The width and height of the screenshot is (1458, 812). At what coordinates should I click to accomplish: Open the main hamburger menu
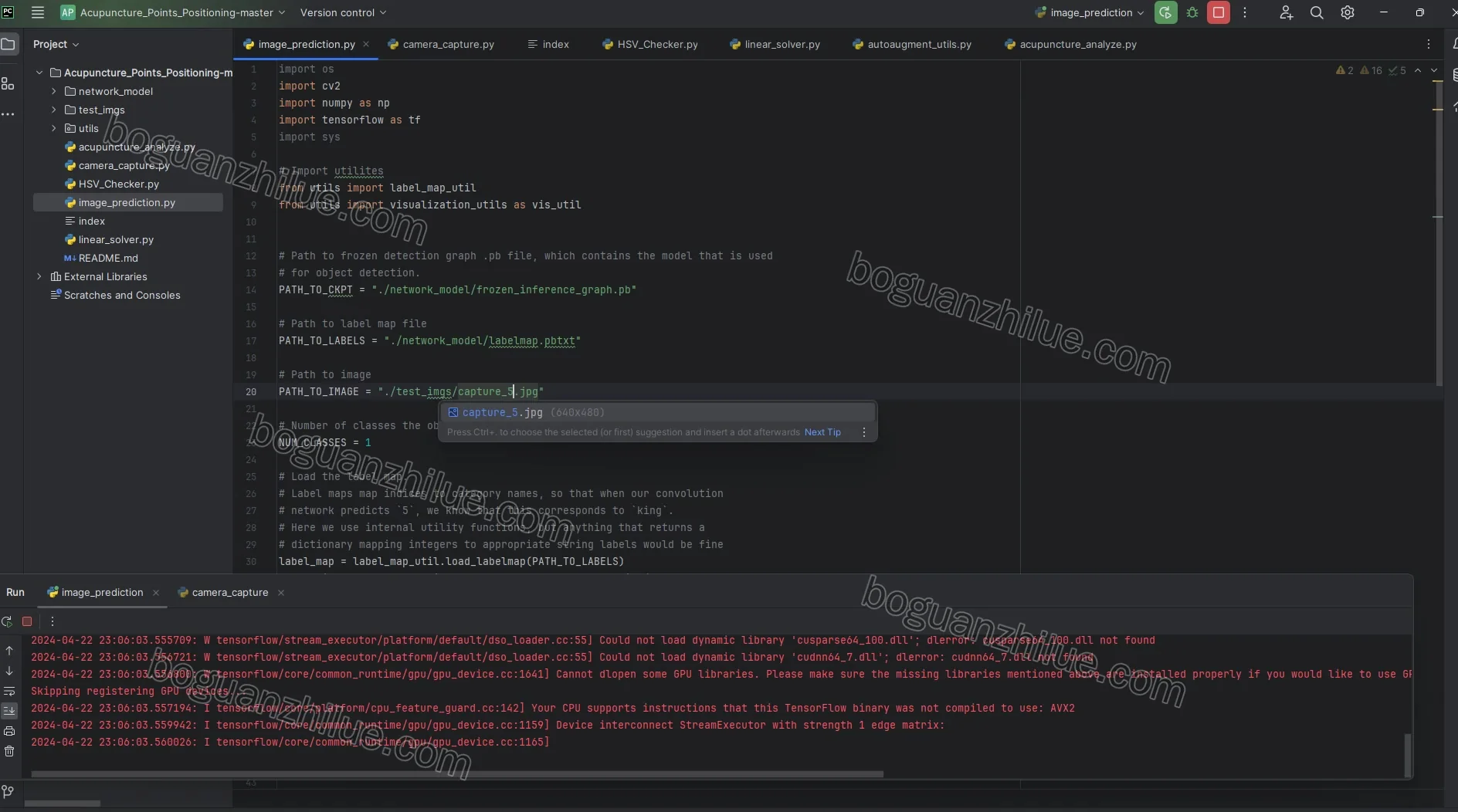tap(37, 12)
